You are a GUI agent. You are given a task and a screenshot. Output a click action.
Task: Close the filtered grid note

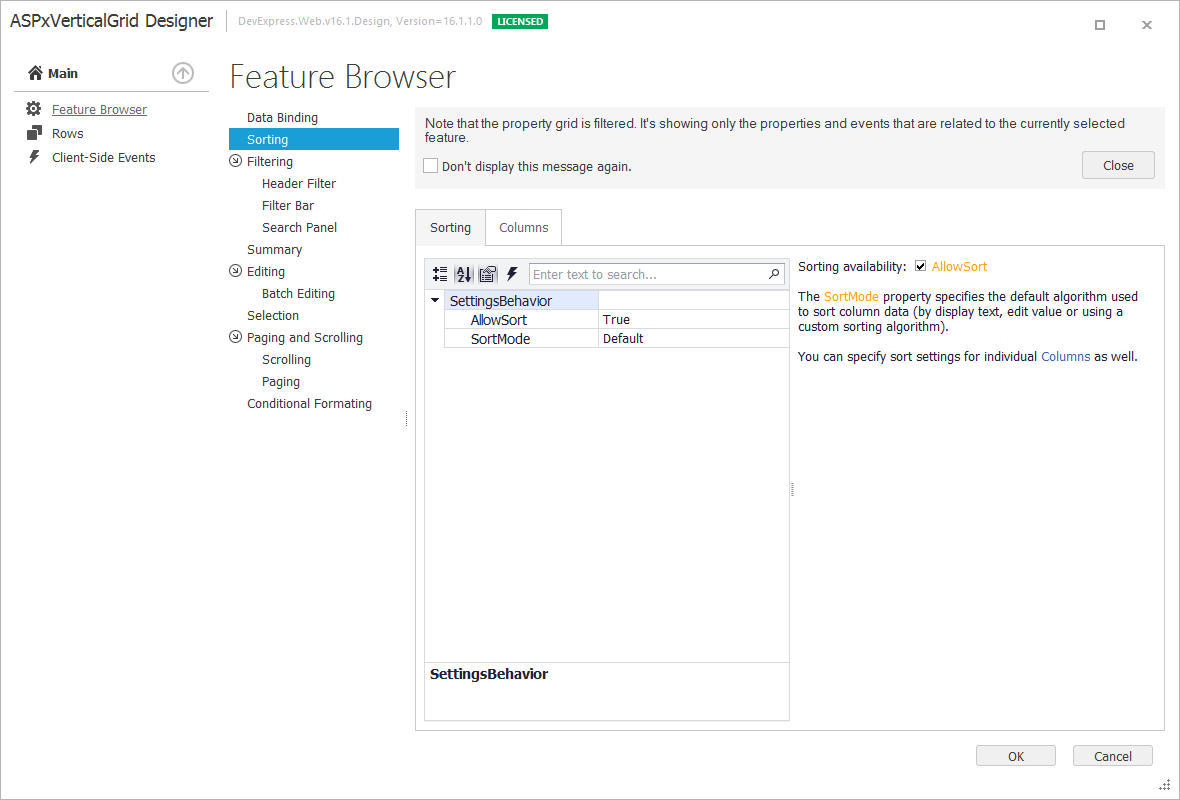(1118, 166)
